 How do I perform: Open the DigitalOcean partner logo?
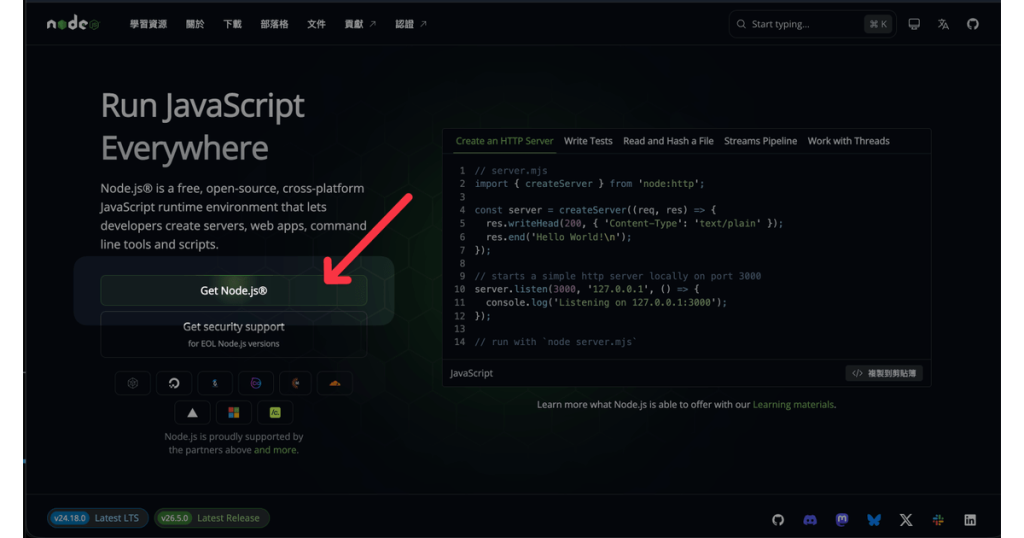coord(174,383)
